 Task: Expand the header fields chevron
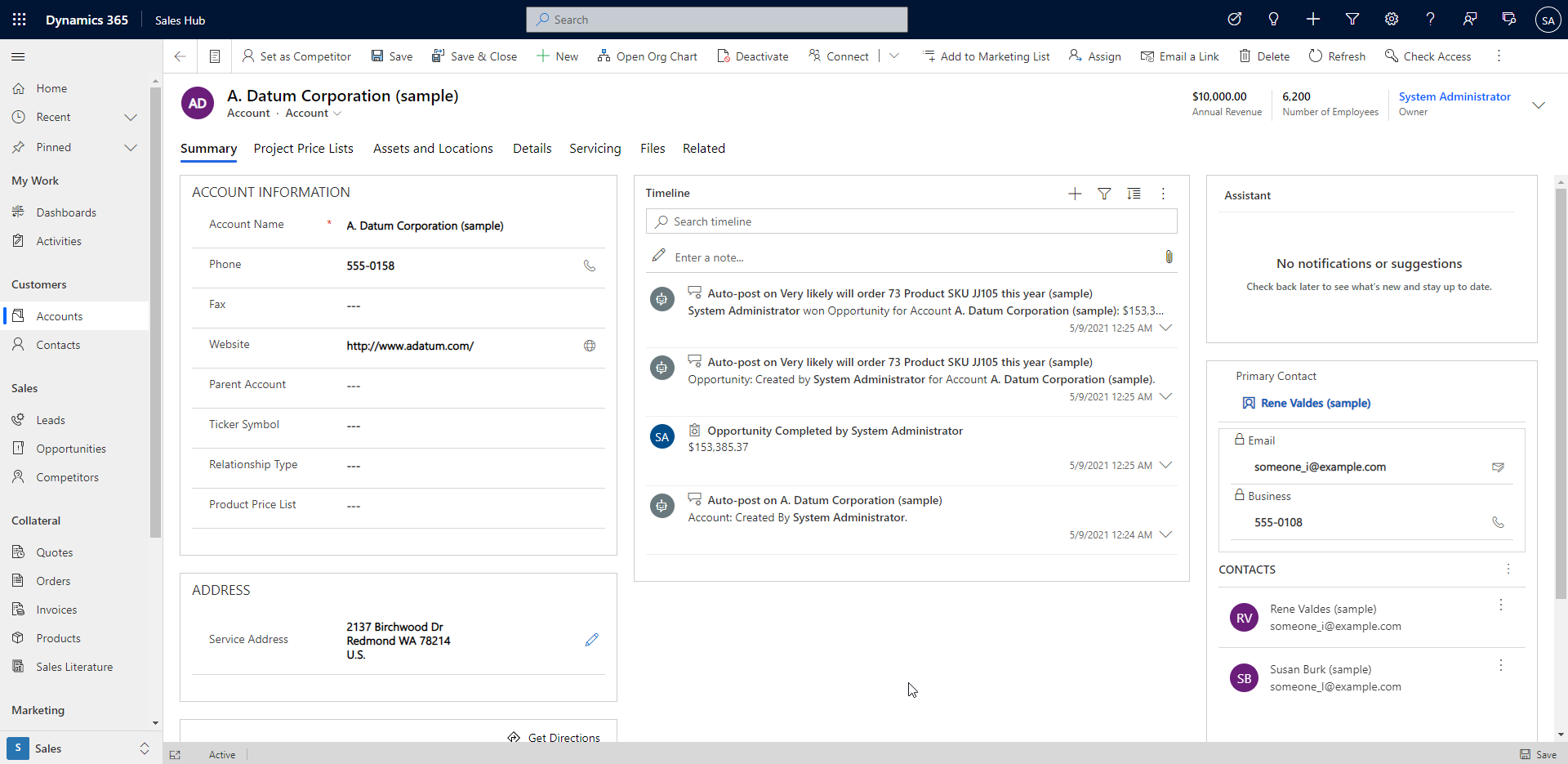(1539, 105)
